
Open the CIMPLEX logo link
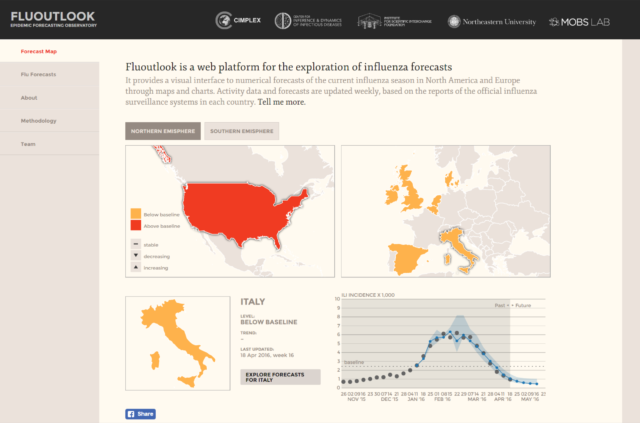(x=238, y=20)
